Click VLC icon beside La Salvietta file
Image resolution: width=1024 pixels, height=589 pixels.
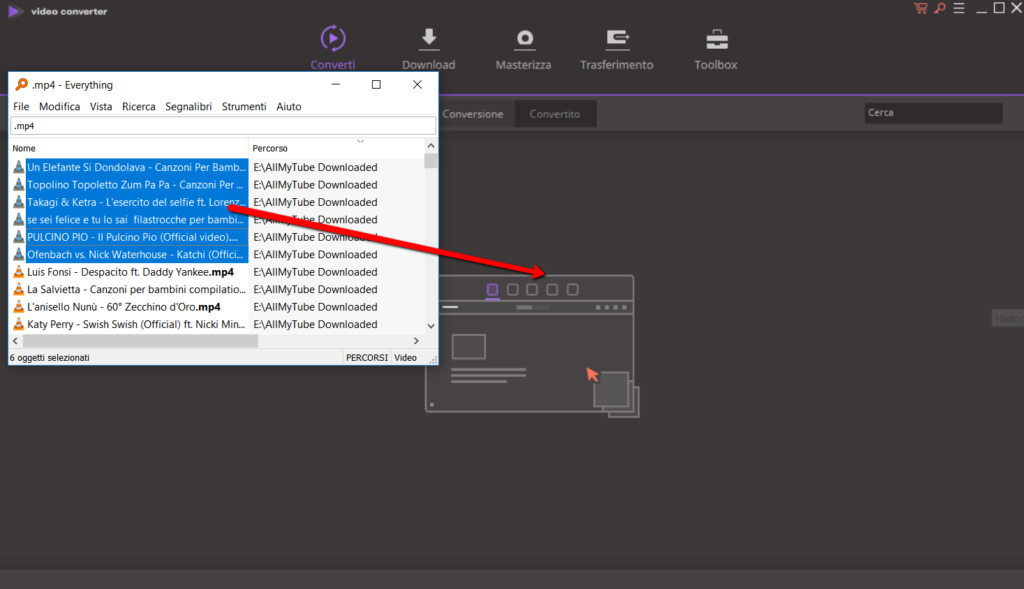click(x=18, y=289)
